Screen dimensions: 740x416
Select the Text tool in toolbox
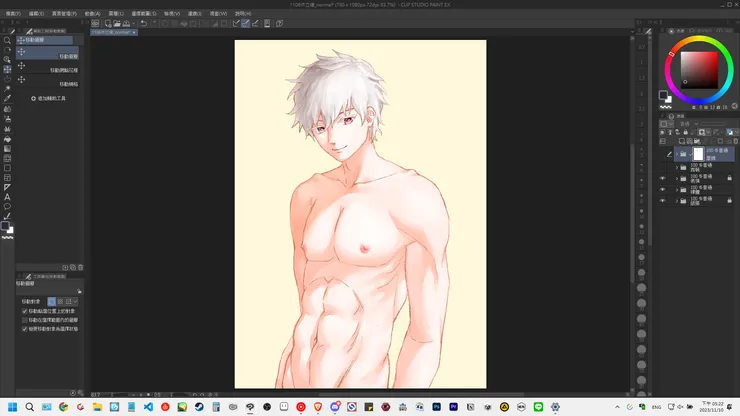(x=7, y=197)
